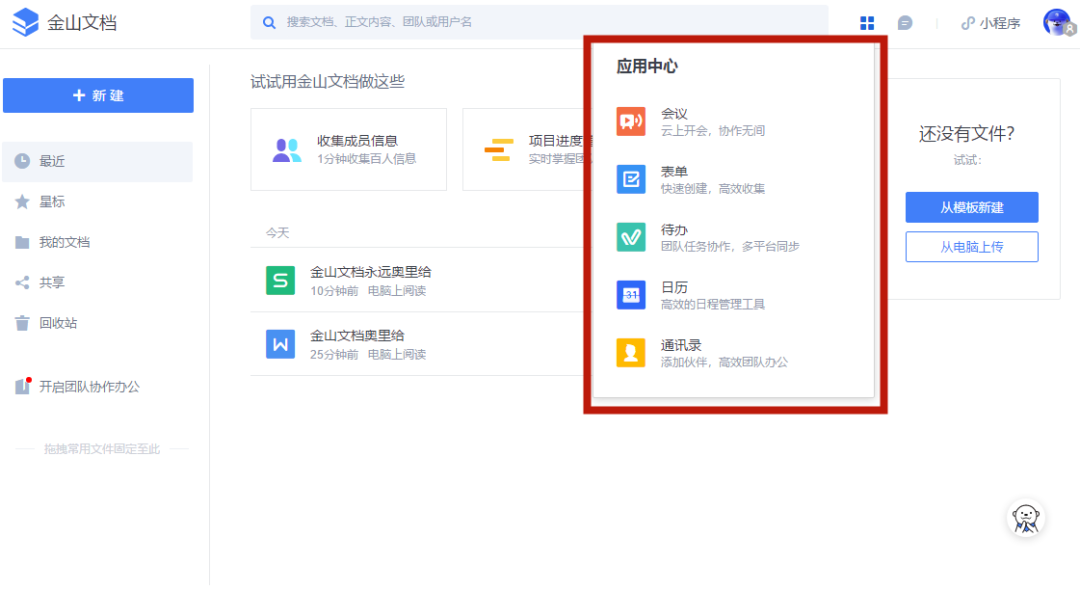Click the people icon on 收集成员信息 card

point(287,150)
